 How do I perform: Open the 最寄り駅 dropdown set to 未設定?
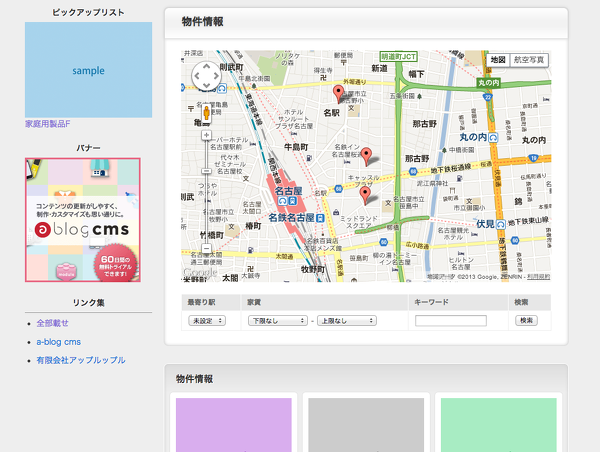[207, 321]
